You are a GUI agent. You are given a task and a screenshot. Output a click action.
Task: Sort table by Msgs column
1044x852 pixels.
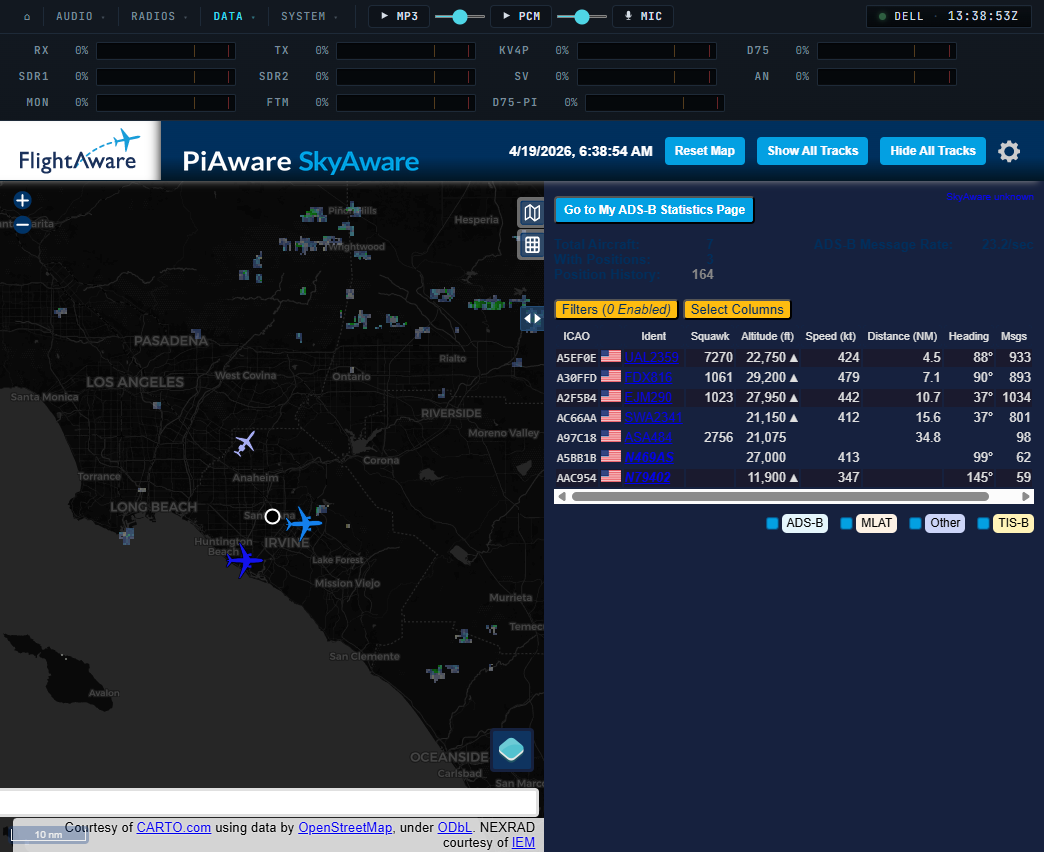pyautogui.click(x=1013, y=336)
